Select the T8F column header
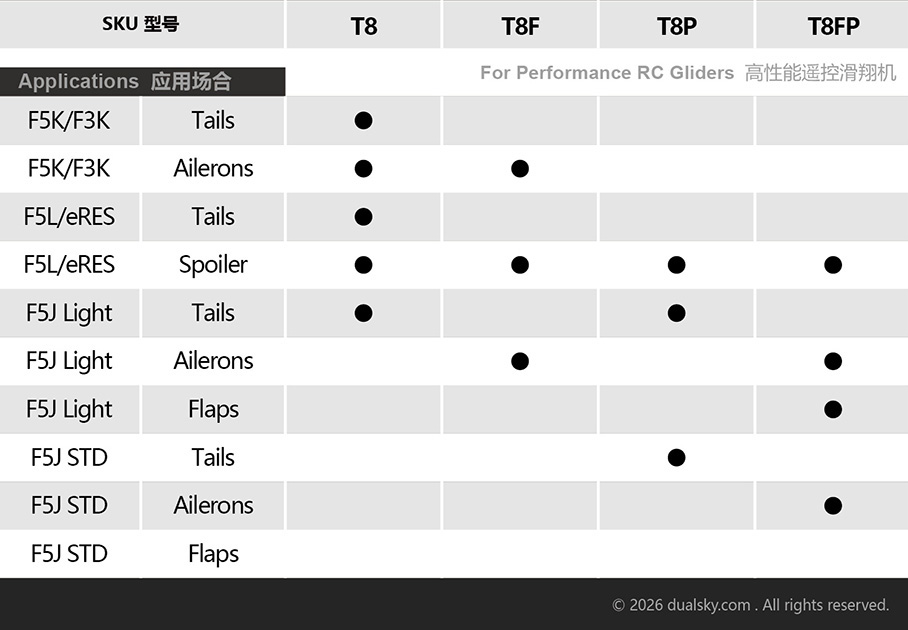The height and width of the screenshot is (630, 908). point(520,25)
